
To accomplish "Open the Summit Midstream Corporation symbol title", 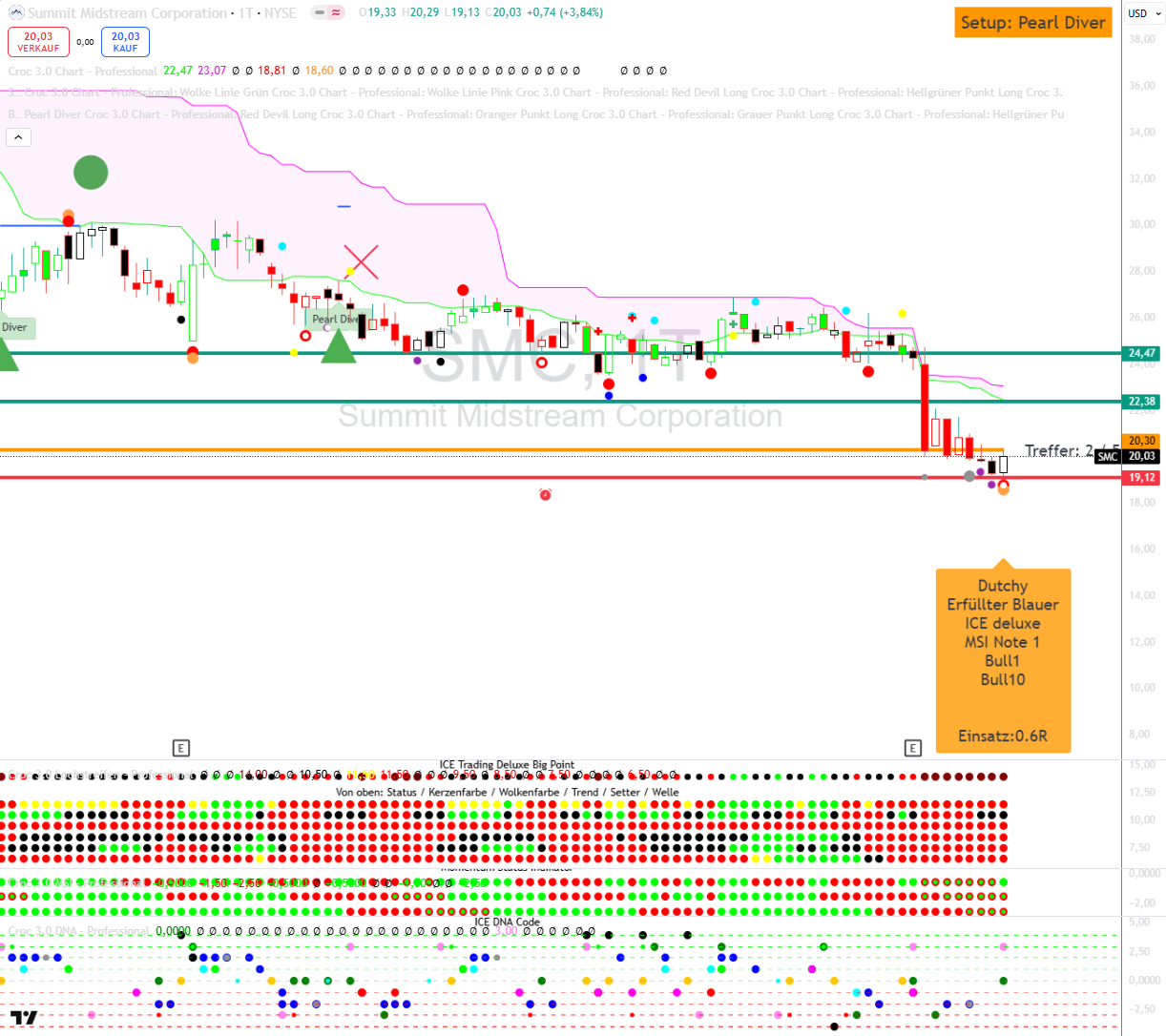I will pos(127,13).
